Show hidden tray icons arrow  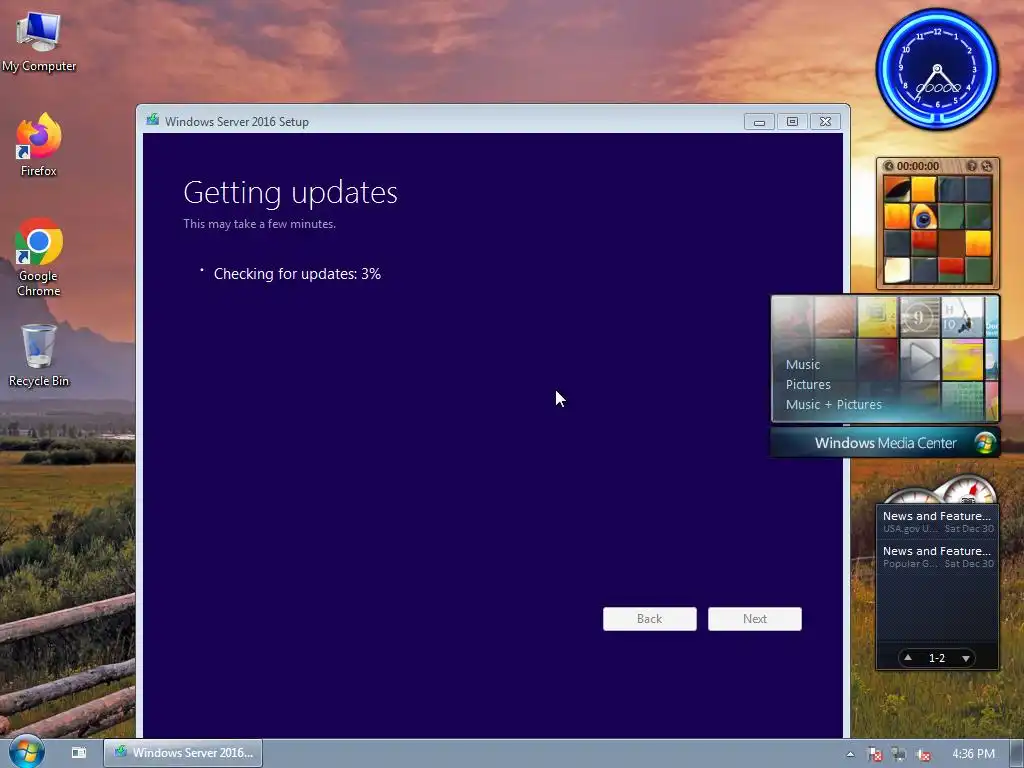850,754
